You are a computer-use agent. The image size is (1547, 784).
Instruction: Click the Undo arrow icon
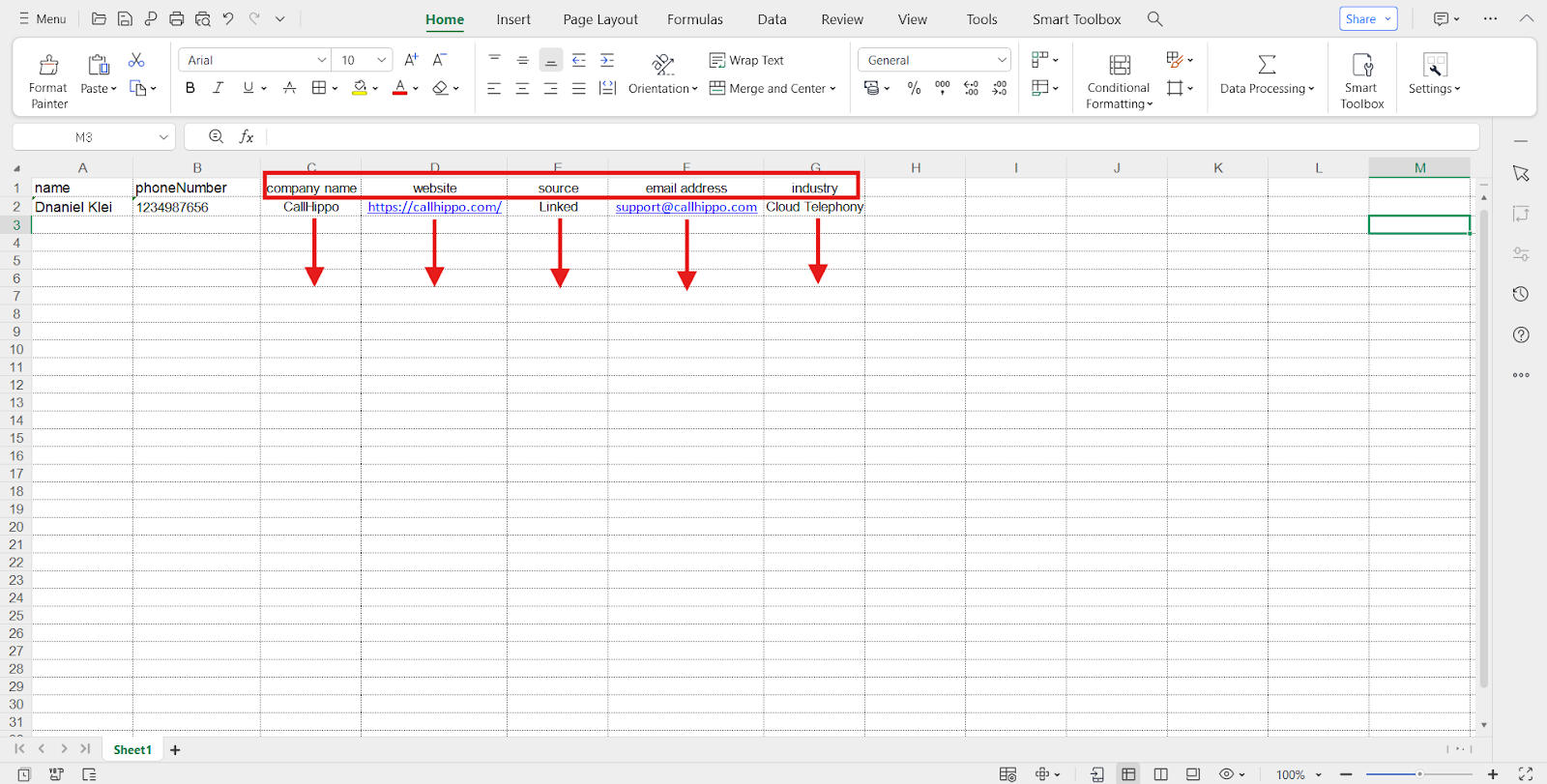228,18
